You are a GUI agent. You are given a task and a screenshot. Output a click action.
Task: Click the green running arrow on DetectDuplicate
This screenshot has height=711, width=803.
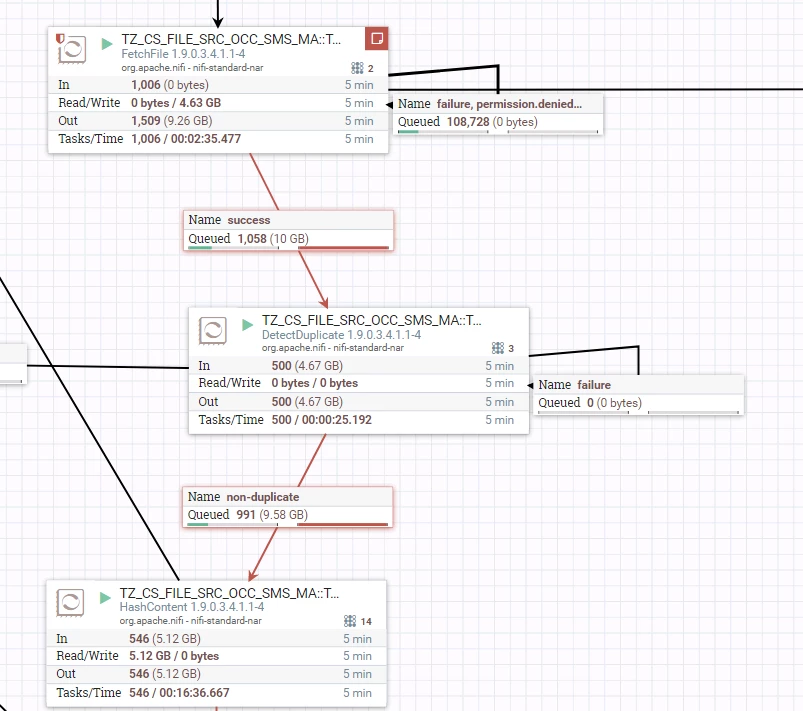pyautogui.click(x=248, y=324)
